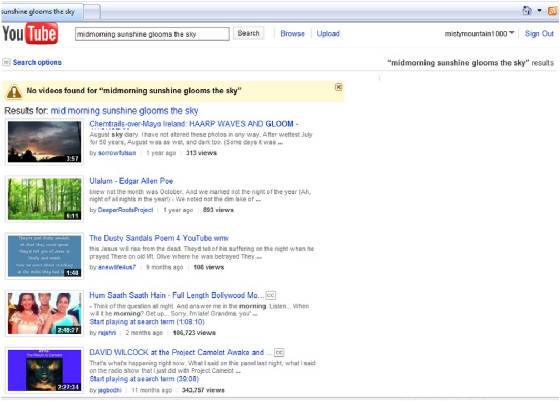
Task: Open uploader sorrowfulsun's channel
Action: (x=117, y=153)
